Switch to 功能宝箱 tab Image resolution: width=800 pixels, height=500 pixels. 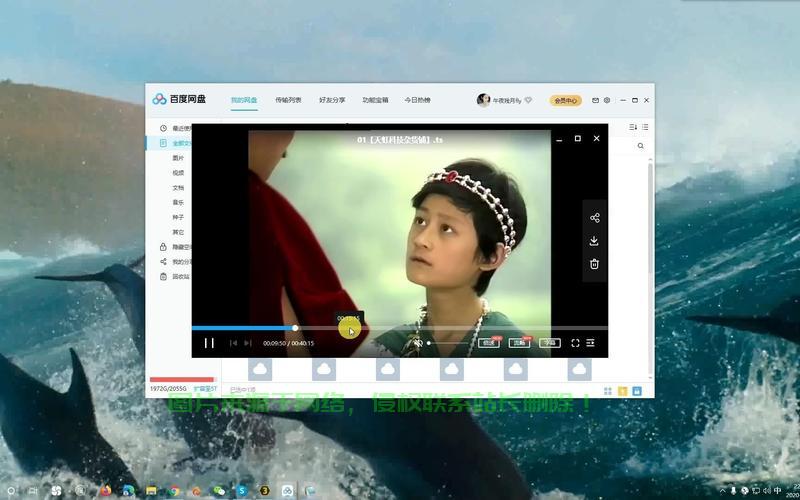(x=375, y=101)
